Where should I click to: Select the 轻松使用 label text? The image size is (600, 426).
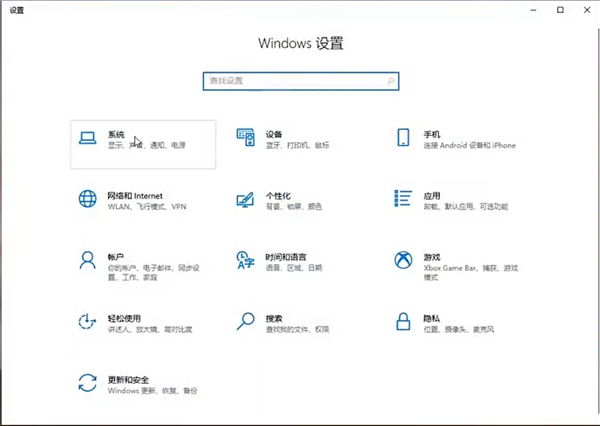tap(124, 317)
